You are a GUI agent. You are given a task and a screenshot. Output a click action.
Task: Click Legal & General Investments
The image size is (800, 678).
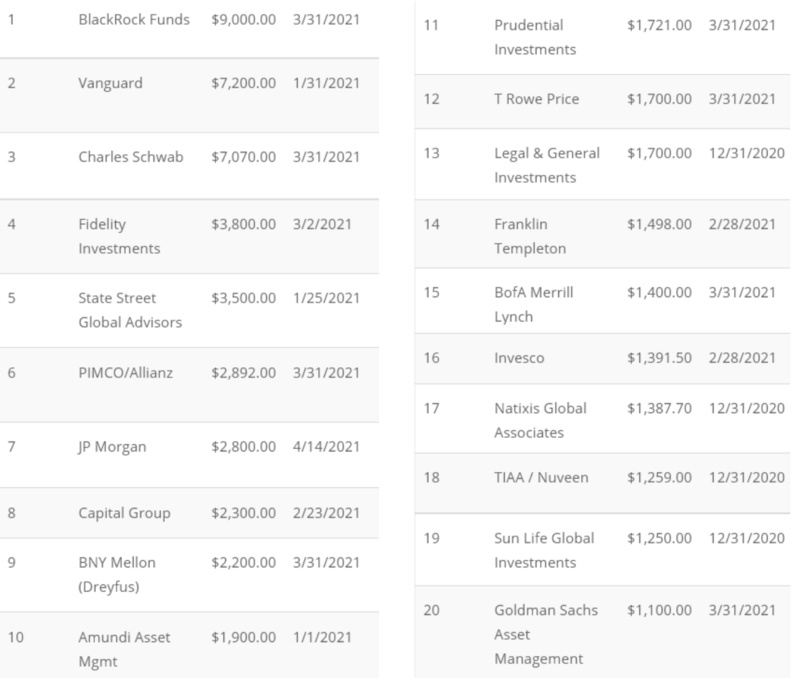pyautogui.click(x=547, y=165)
